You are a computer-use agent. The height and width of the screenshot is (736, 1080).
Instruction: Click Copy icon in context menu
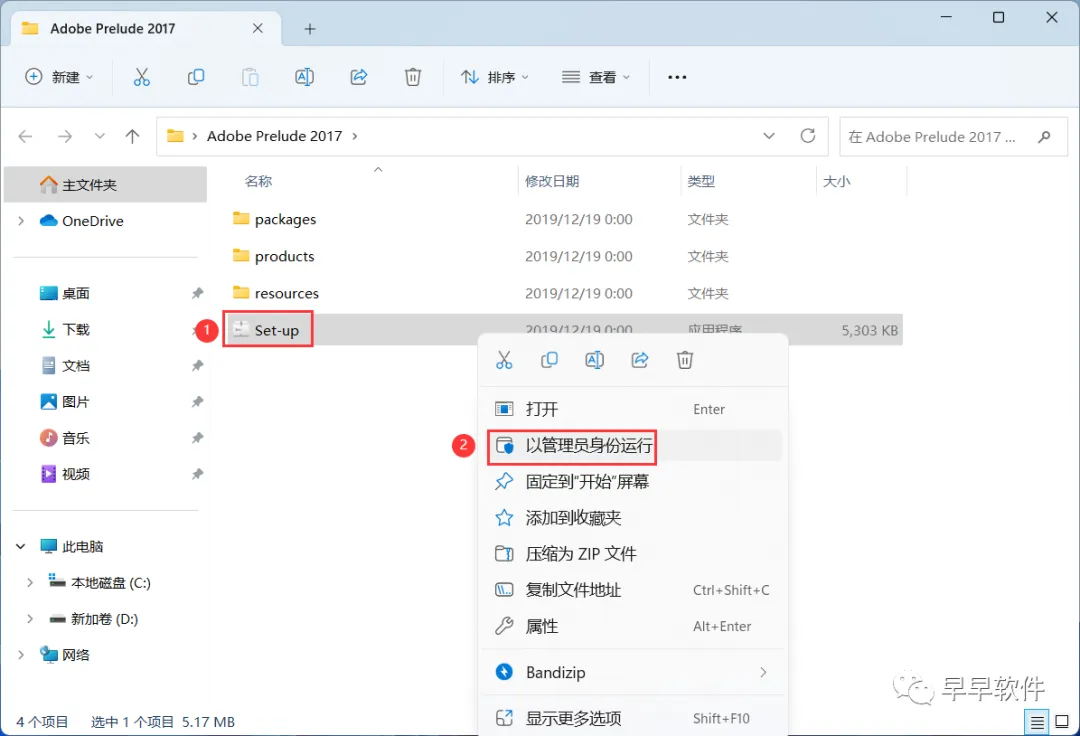(549, 360)
